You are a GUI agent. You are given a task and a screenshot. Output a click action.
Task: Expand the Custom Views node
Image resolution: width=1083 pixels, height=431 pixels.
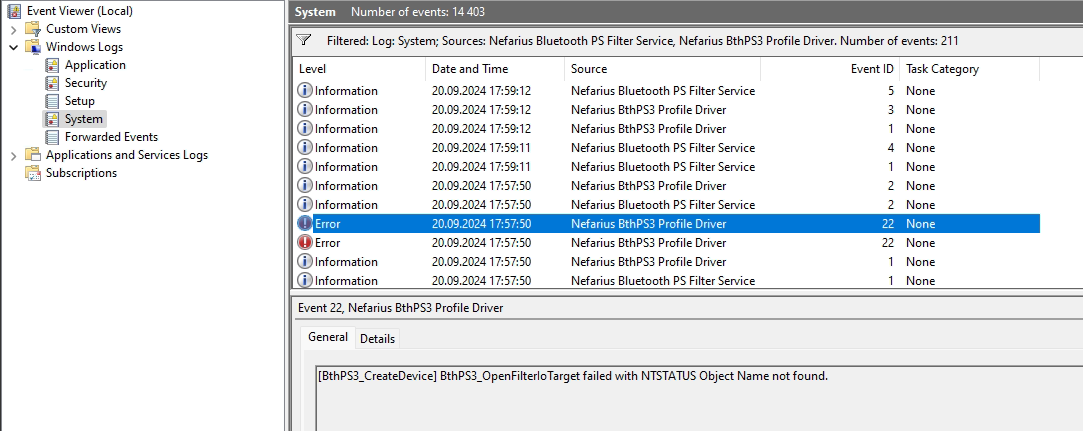pyautogui.click(x=14, y=29)
